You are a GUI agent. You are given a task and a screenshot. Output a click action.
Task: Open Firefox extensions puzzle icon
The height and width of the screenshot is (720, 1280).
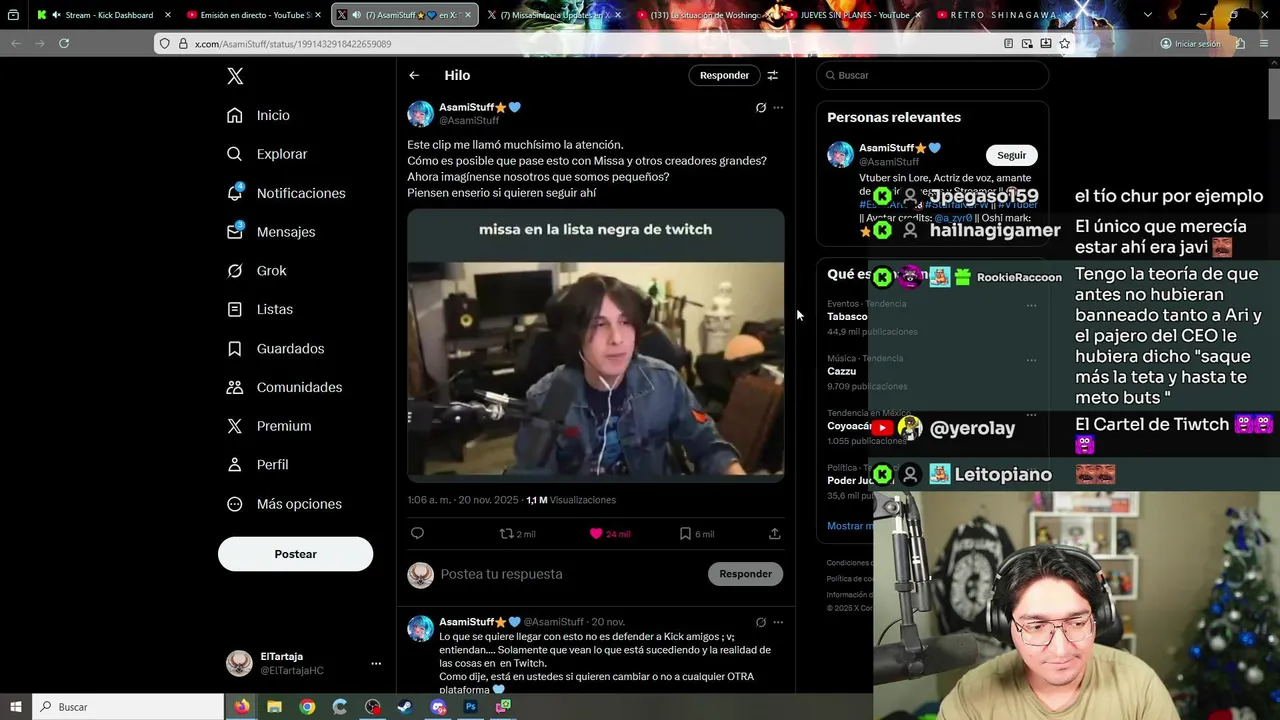(x=1240, y=44)
